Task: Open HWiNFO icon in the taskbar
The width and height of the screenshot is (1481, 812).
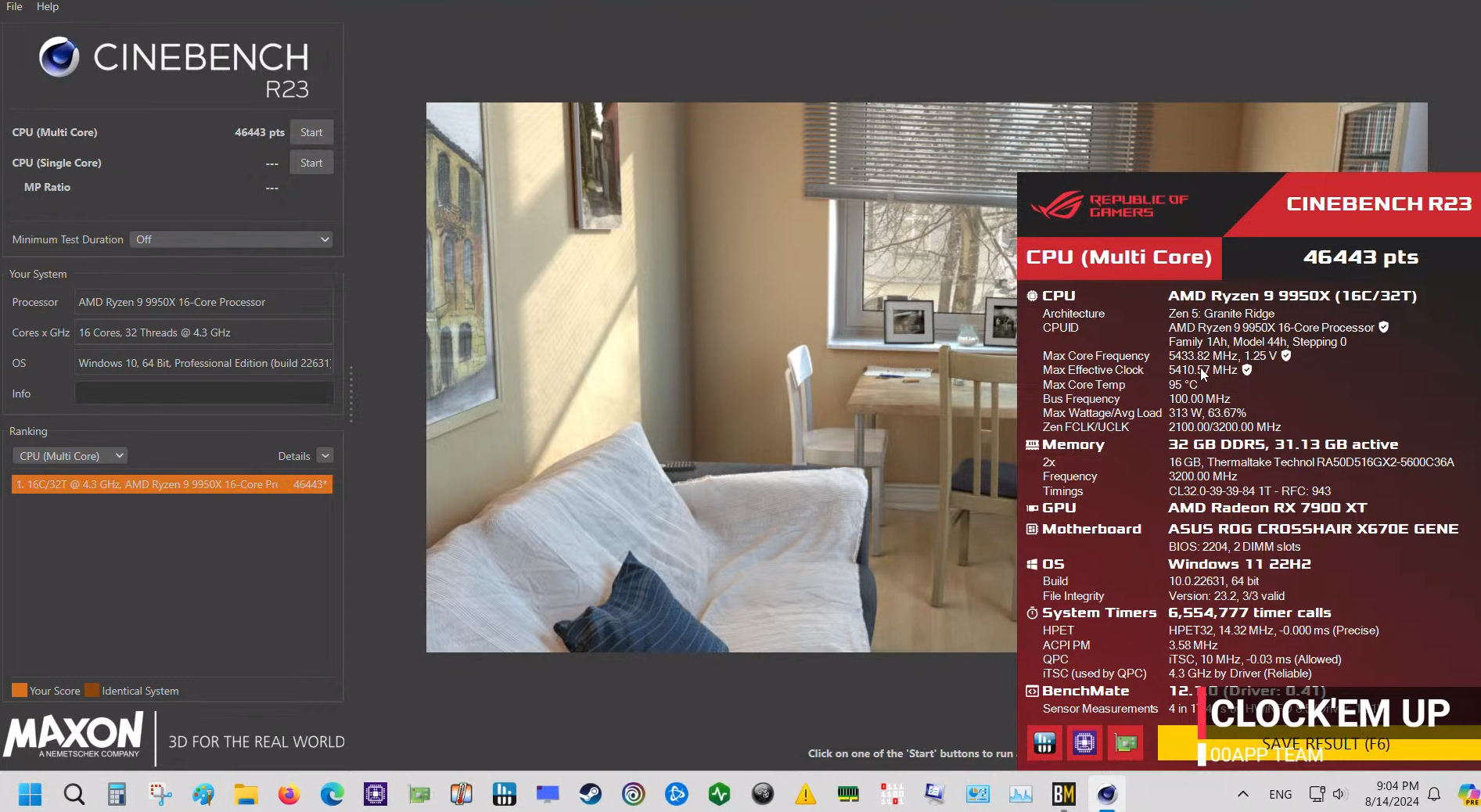Action: click(504, 794)
